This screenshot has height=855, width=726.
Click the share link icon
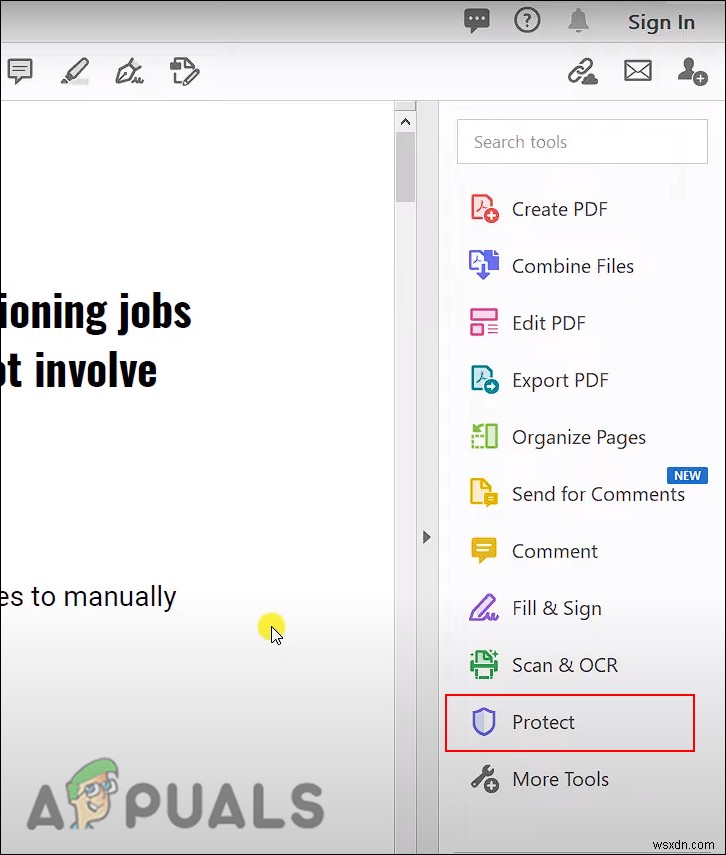[583, 71]
